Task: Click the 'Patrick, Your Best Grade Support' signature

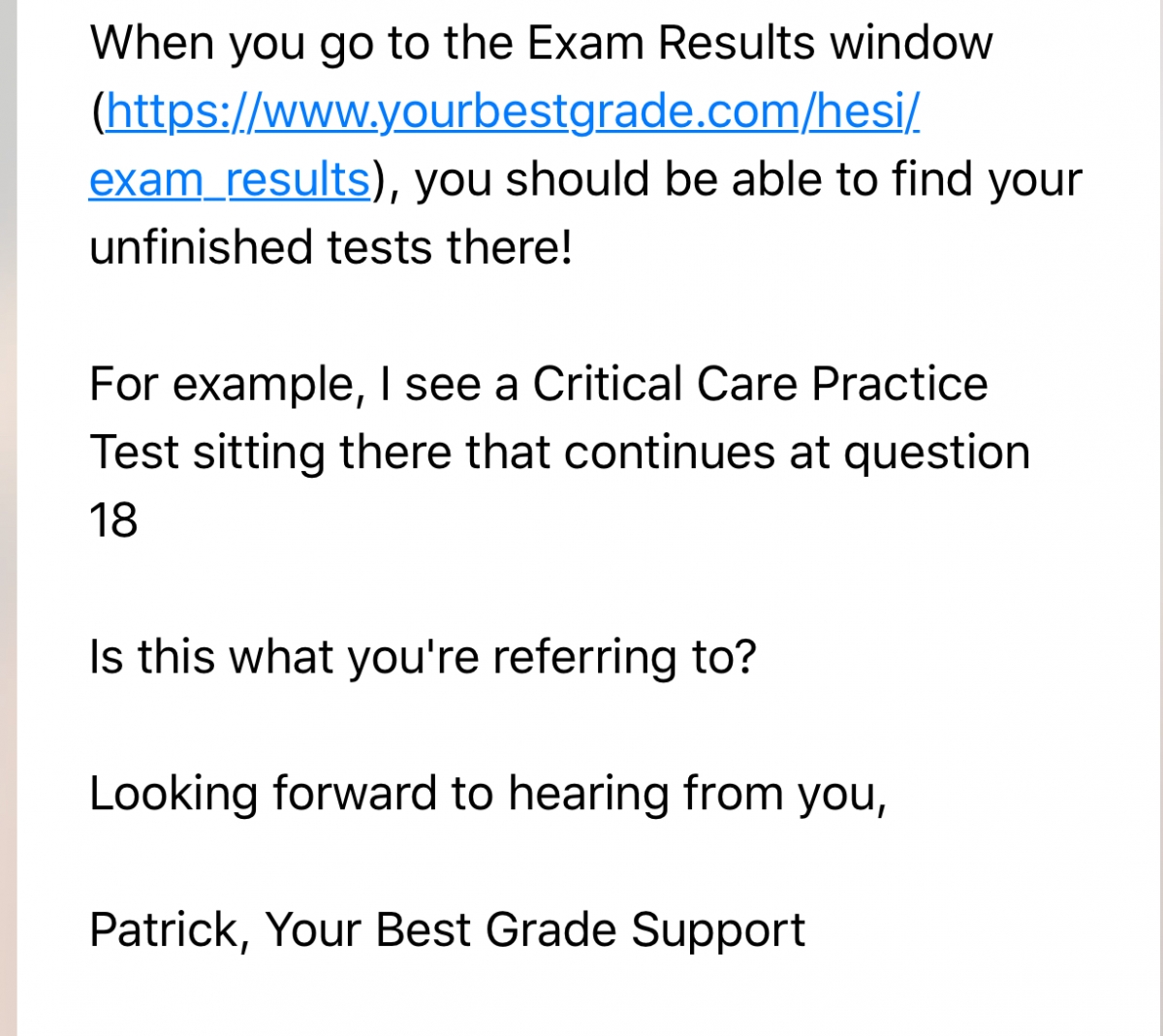Action: click(447, 930)
